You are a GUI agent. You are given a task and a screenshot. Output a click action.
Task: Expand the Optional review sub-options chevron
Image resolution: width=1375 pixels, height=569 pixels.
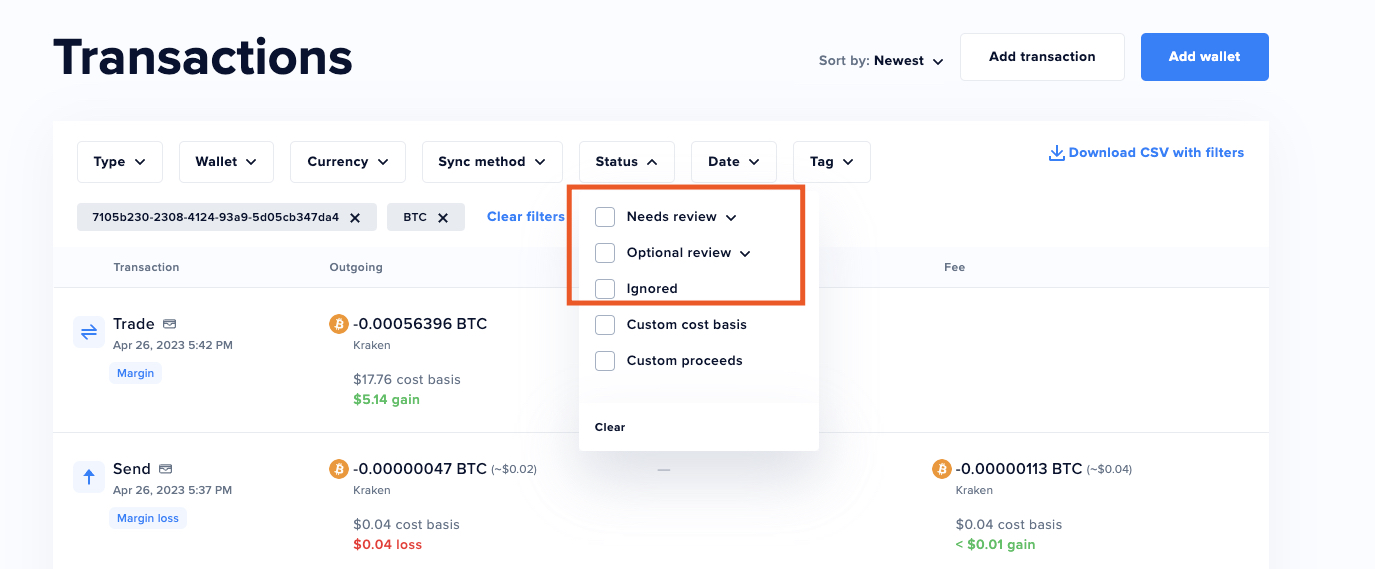click(745, 254)
